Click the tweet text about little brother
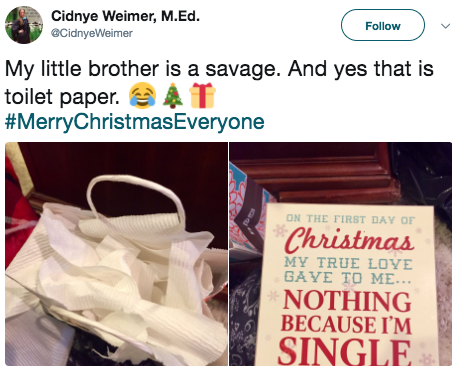The height and width of the screenshot is (366, 453). click(219, 82)
